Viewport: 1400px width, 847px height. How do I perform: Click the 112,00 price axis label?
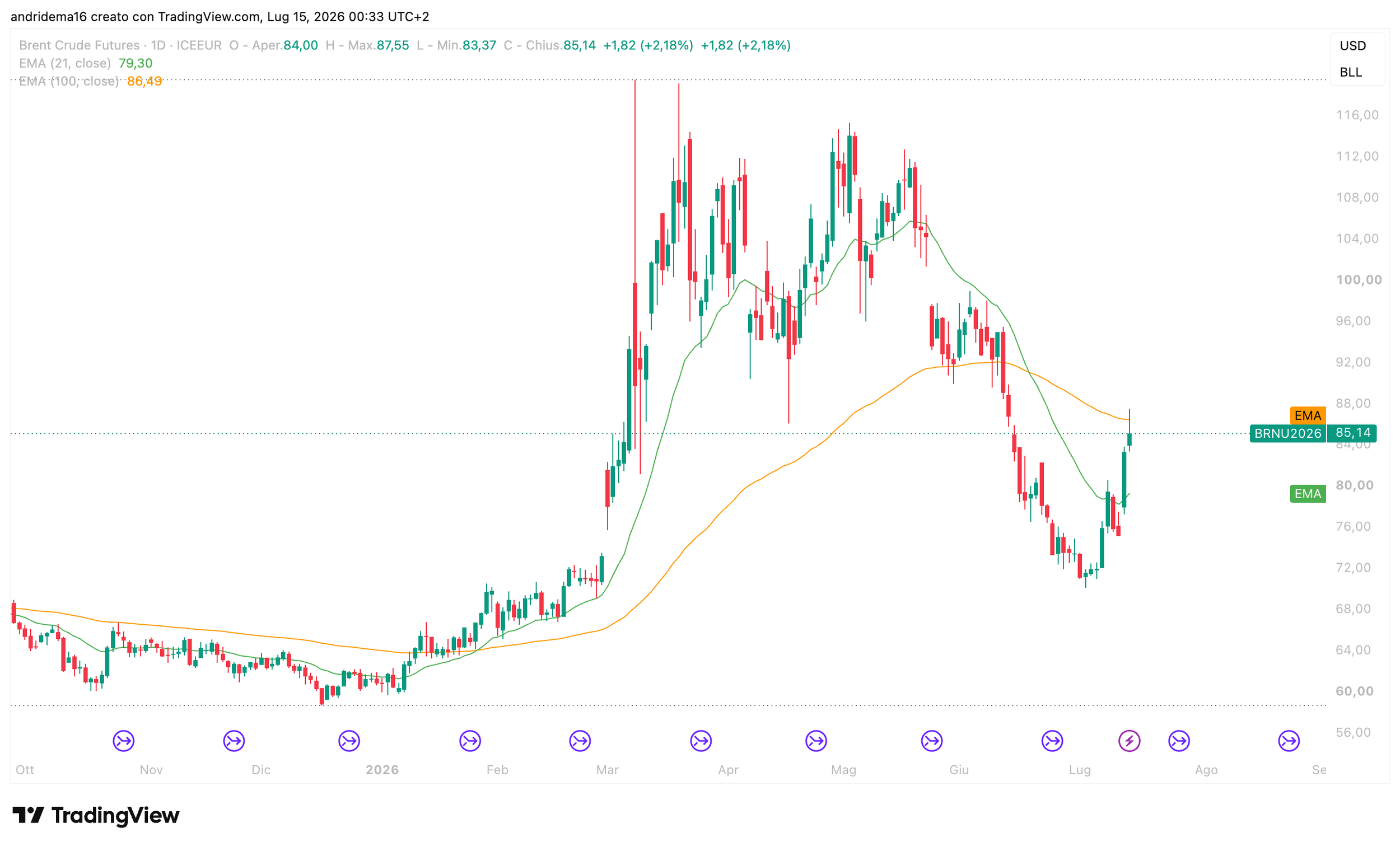tap(1357, 156)
